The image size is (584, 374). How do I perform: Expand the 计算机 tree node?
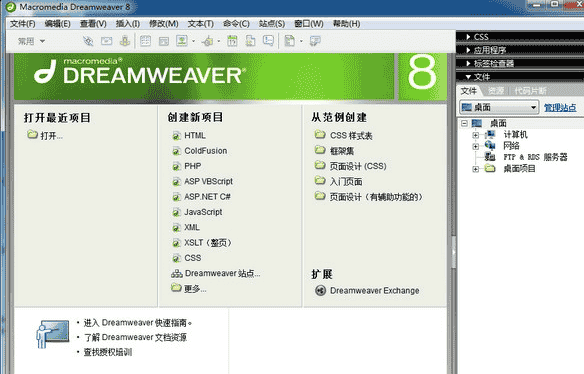tap(476, 135)
